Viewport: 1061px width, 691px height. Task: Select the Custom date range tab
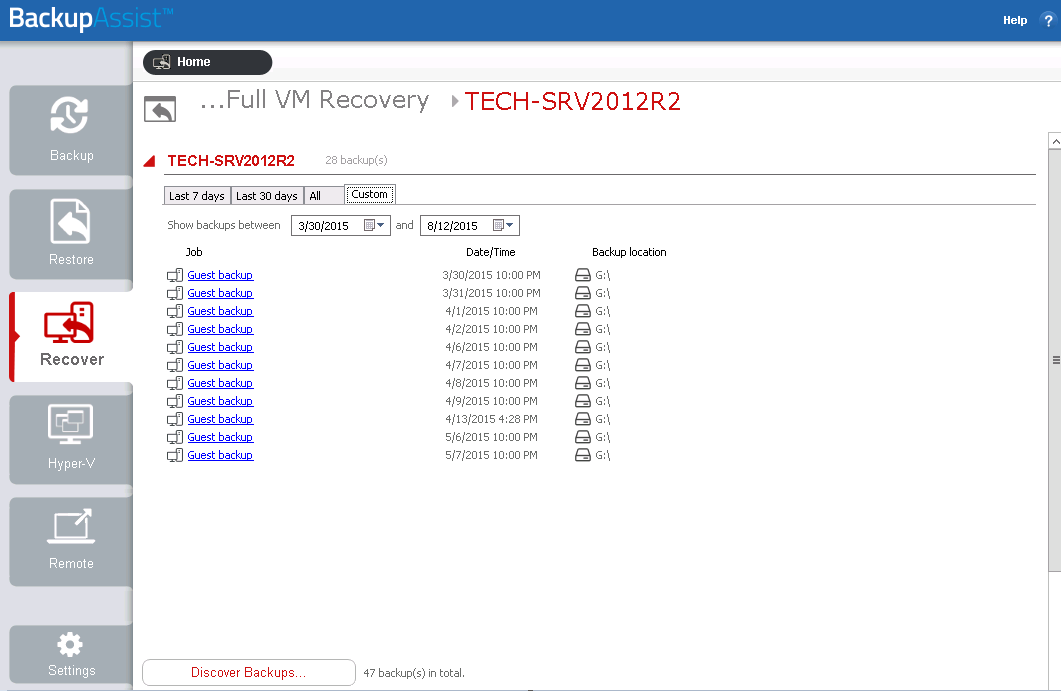[x=369, y=194]
